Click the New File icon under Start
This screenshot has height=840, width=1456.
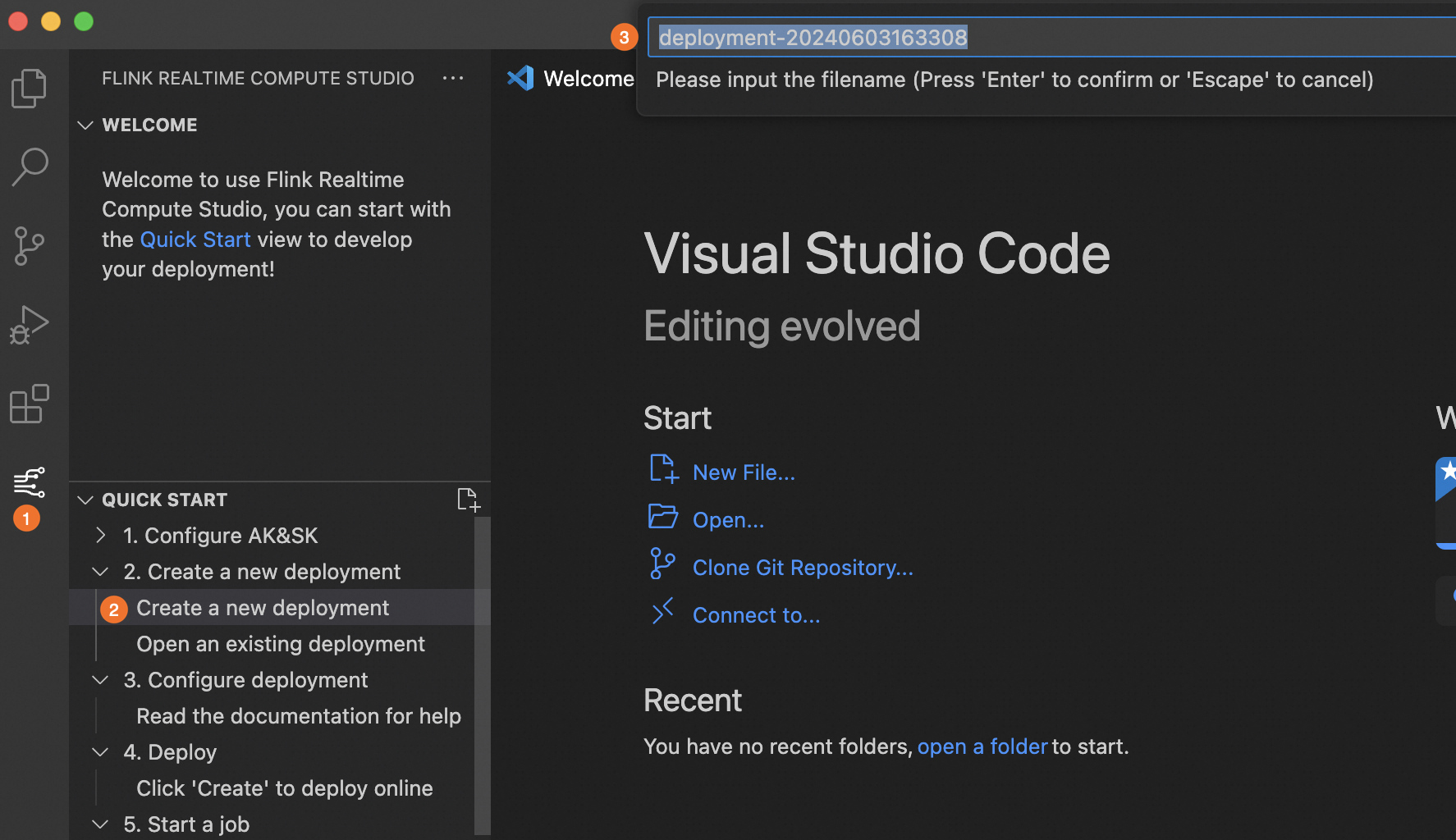coord(663,469)
